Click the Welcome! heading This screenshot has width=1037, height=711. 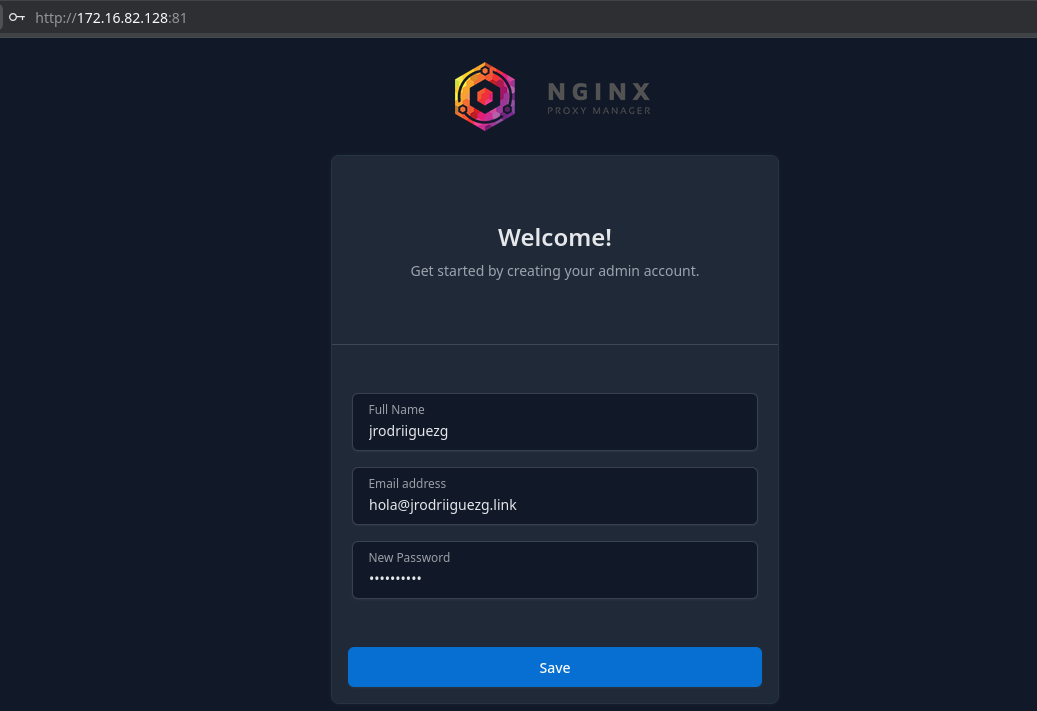coord(555,237)
